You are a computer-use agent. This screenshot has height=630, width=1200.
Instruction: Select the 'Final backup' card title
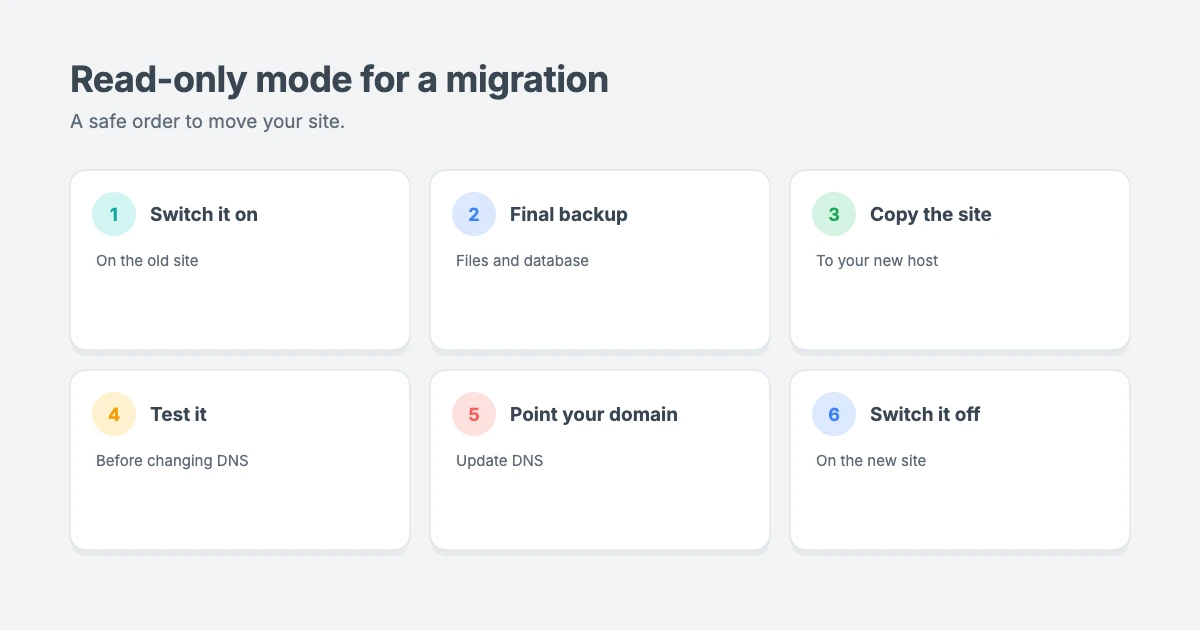569,214
